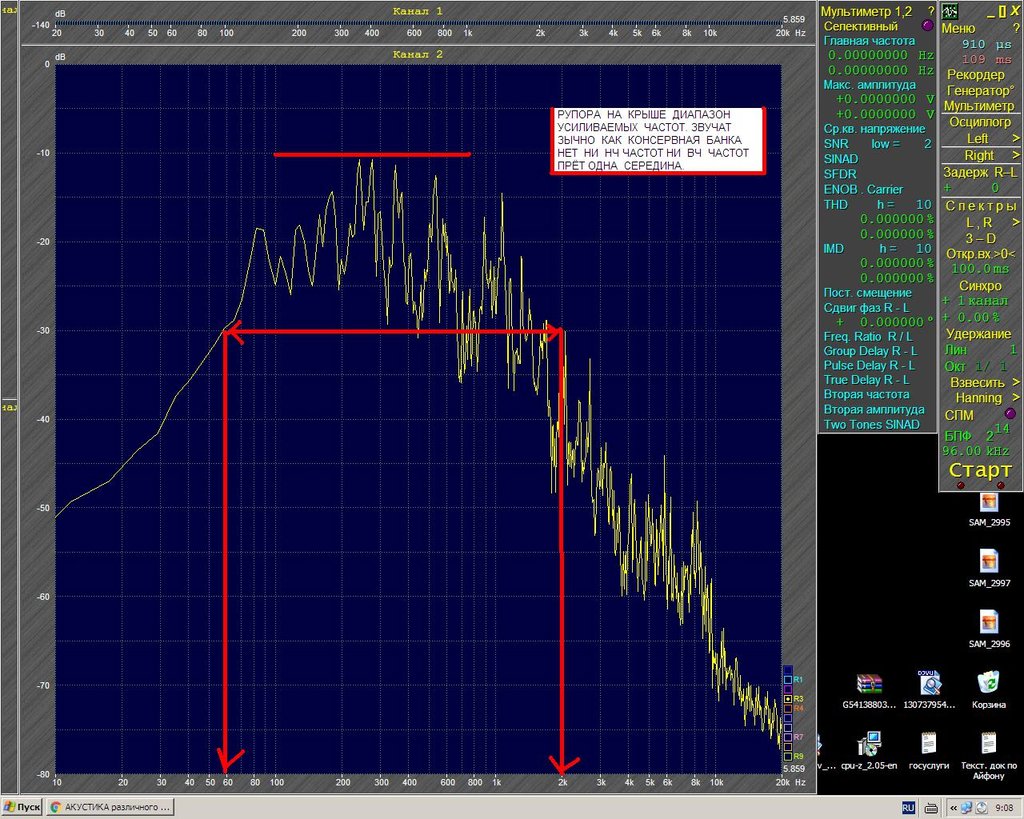The height and width of the screenshot is (819, 1024).
Task: Toggle the R3 trace memory box
Action: (788, 699)
